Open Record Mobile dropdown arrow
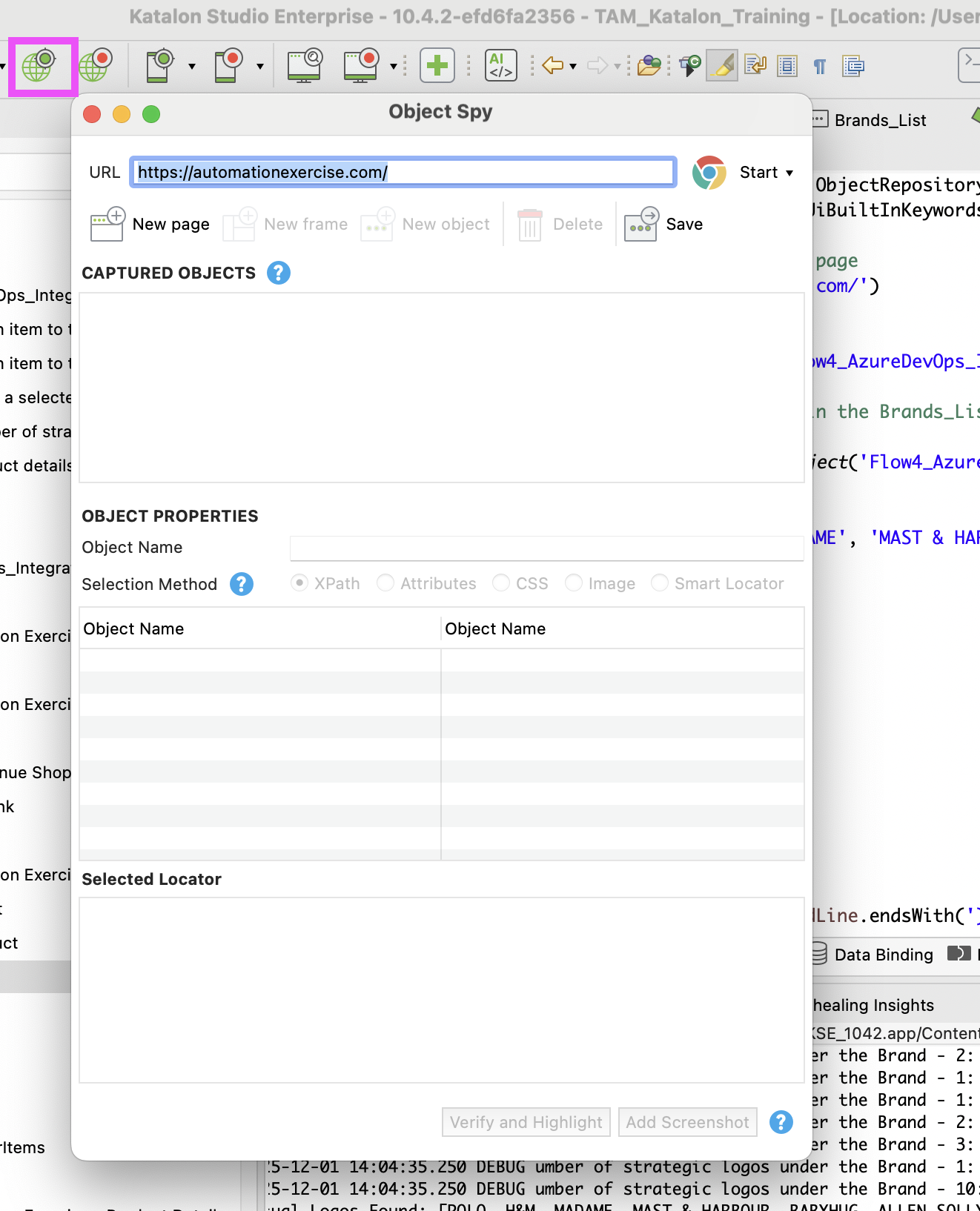Image resolution: width=980 pixels, height=1211 pixels. pos(260,67)
